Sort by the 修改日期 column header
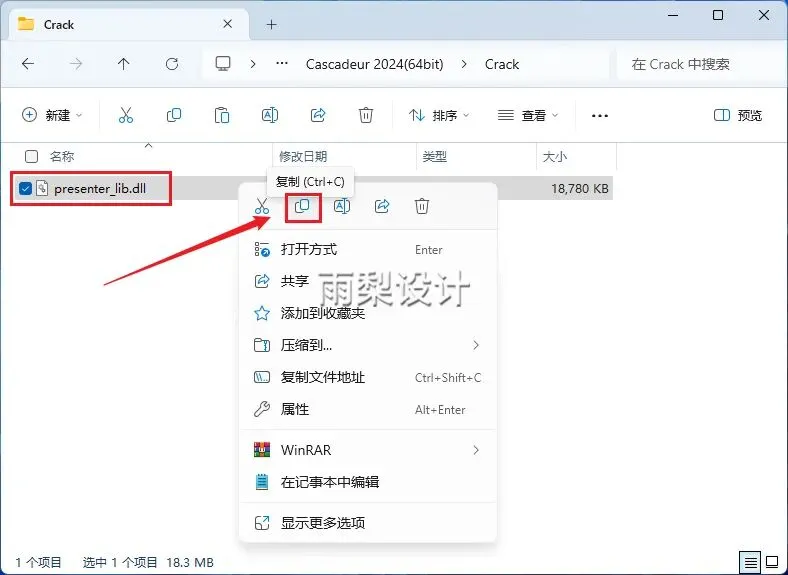788x575 pixels. 303,157
